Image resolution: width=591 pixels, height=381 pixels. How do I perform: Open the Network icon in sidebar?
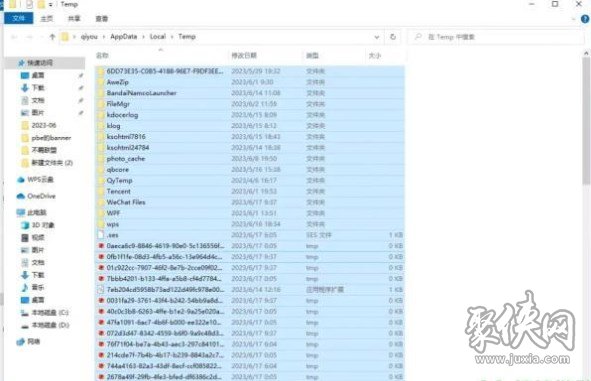click(20, 341)
